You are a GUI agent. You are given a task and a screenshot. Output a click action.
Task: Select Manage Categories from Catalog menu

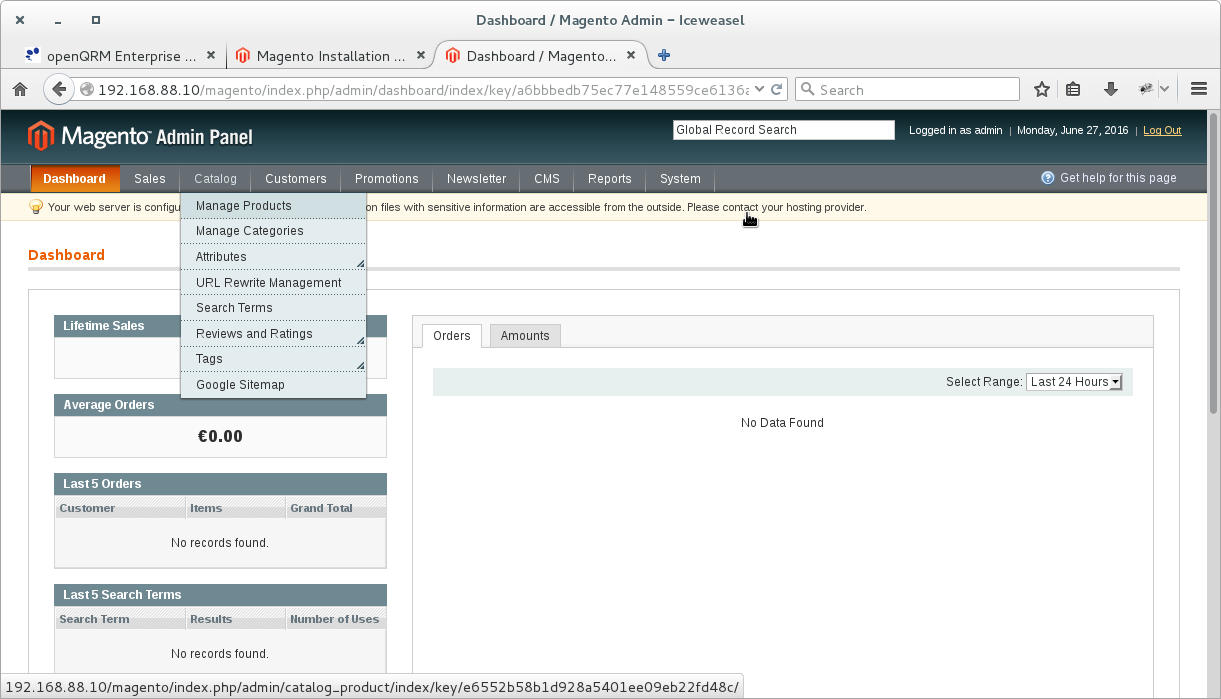pyautogui.click(x=273, y=231)
